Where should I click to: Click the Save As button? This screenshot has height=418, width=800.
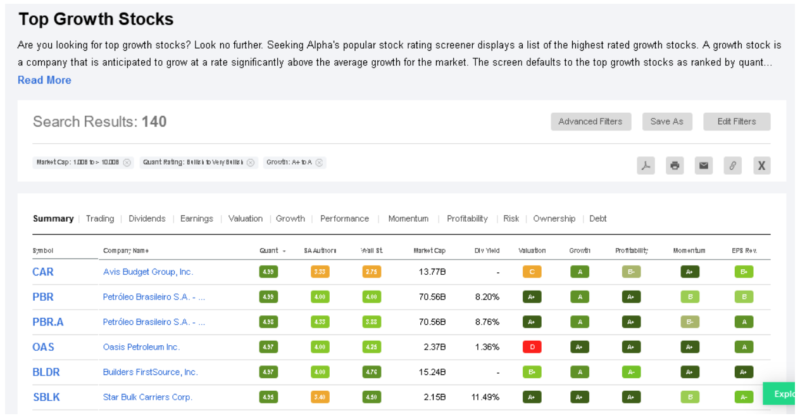point(667,121)
